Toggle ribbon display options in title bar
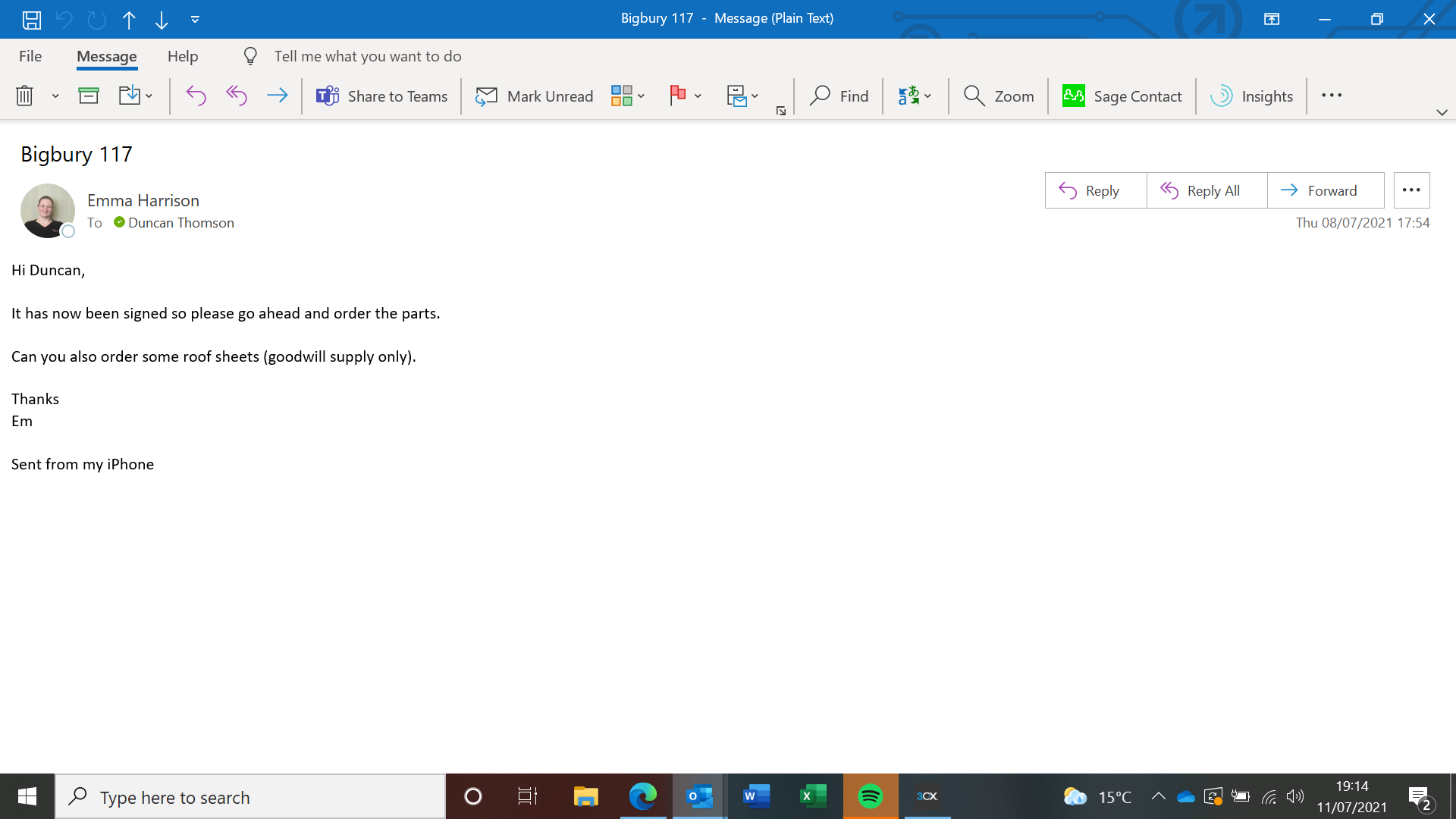1456x819 pixels. point(1272,19)
